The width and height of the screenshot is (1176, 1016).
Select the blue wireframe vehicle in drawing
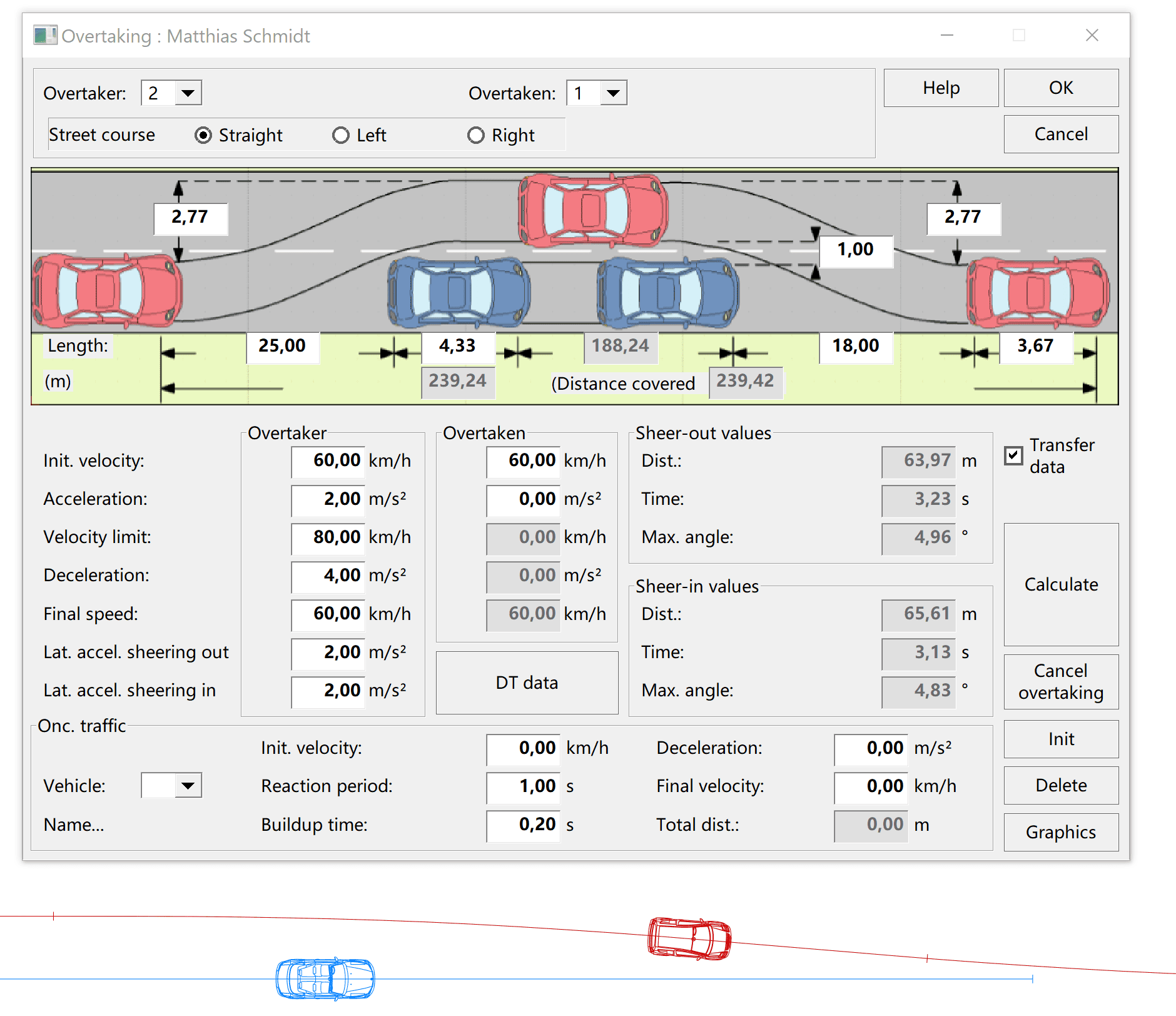pos(325,978)
